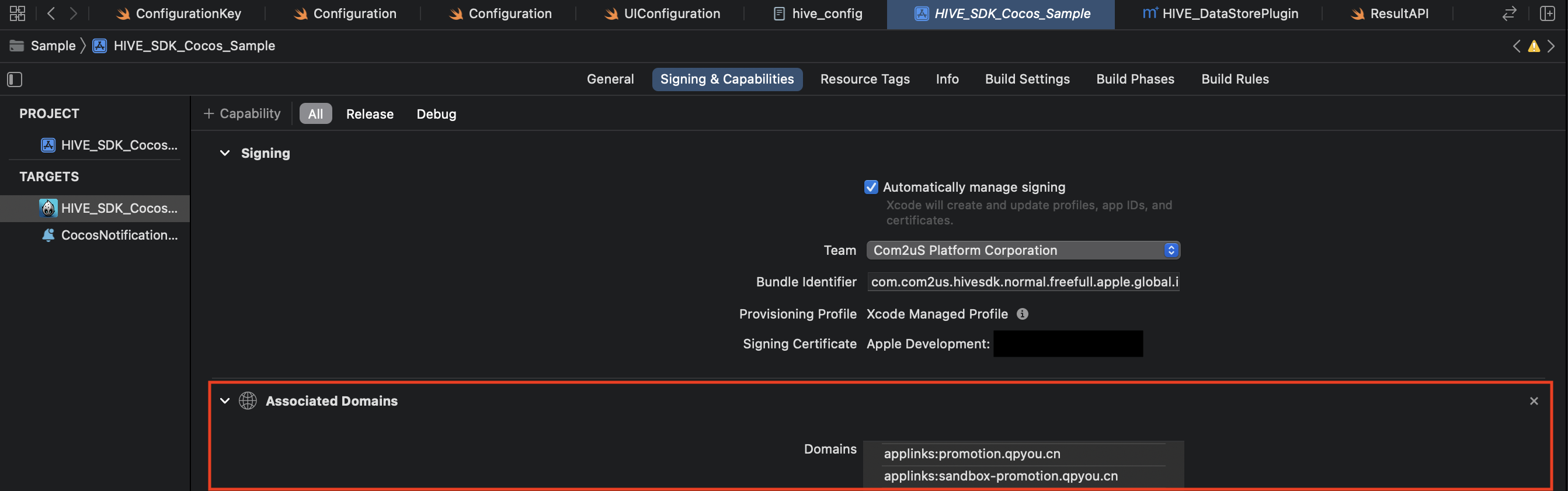The height and width of the screenshot is (491, 1568).
Task: Switch to the HIVE_DataStorePlugin tab
Action: click(x=1220, y=13)
